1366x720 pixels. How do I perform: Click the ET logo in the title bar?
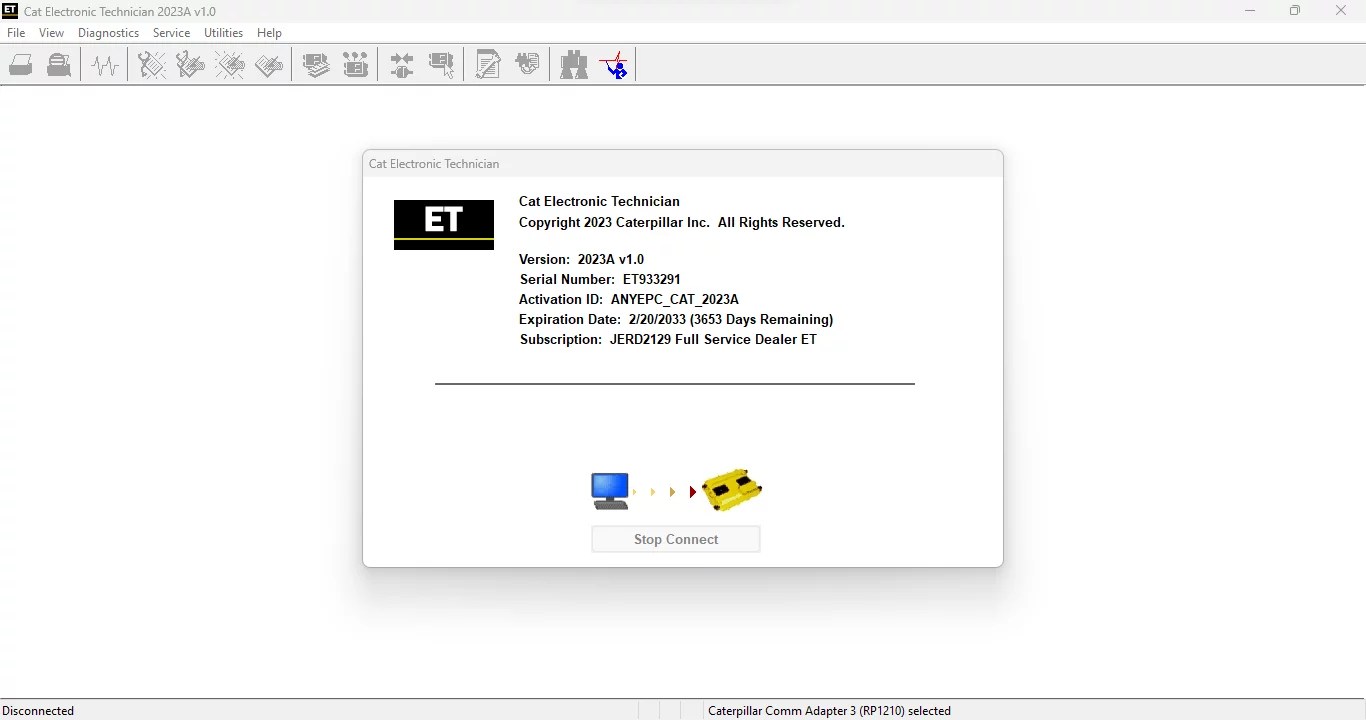click(x=10, y=11)
